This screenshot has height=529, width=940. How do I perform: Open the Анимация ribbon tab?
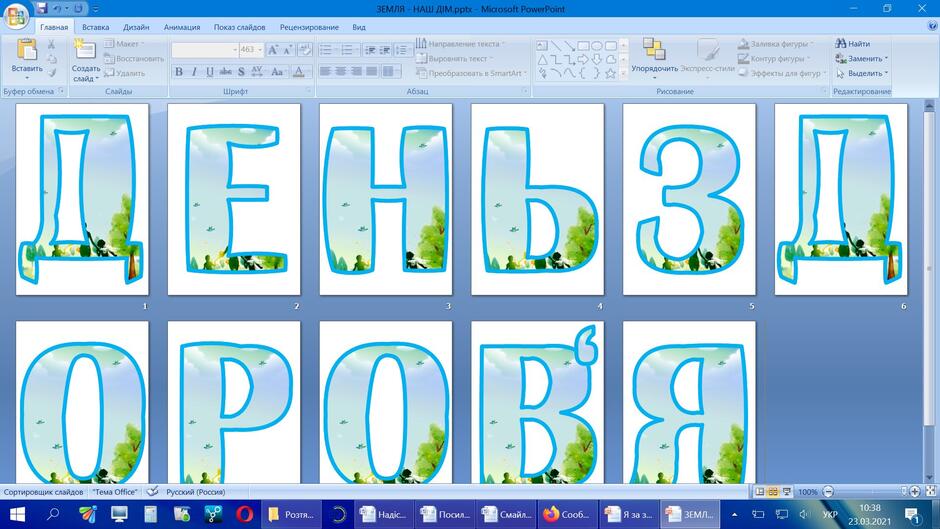pyautogui.click(x=182, y=27)
